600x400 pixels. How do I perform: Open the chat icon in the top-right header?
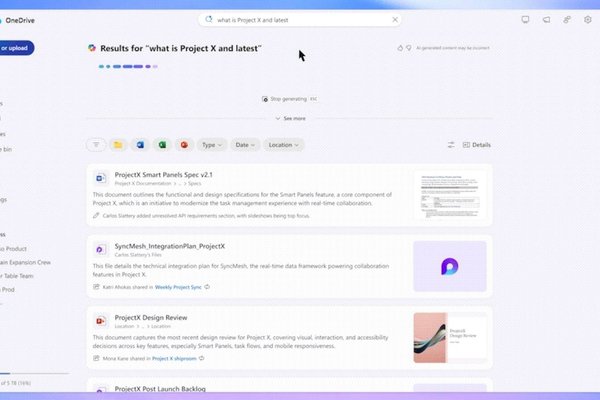[x=525, y=20]
